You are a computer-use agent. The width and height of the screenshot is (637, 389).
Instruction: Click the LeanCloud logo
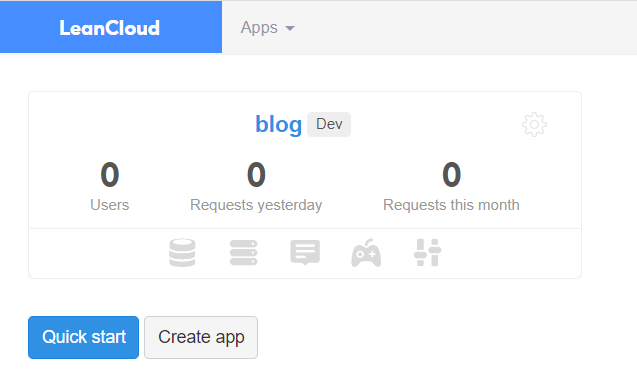(x=110, y=28)
